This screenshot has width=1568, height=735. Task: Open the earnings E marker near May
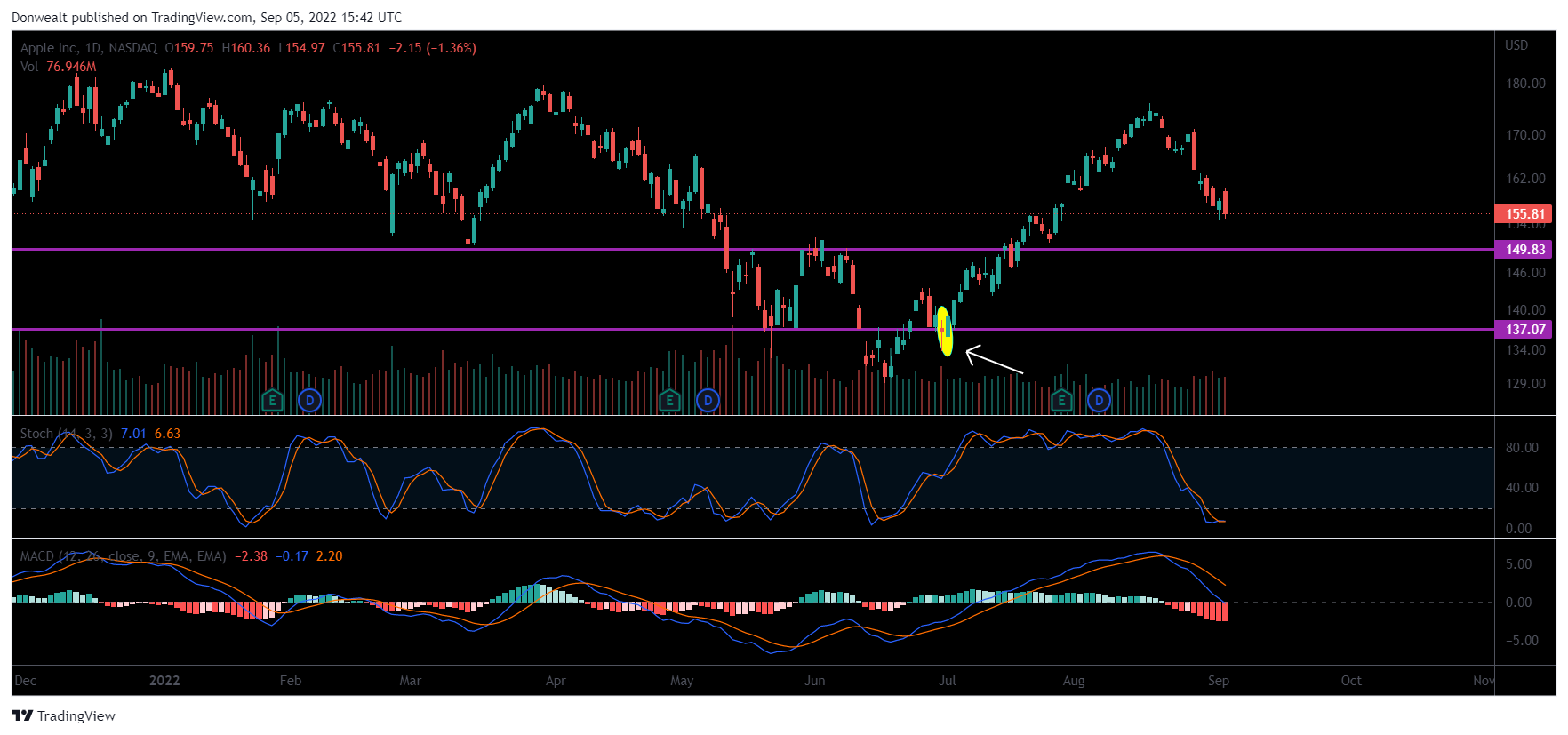point(669,401)
